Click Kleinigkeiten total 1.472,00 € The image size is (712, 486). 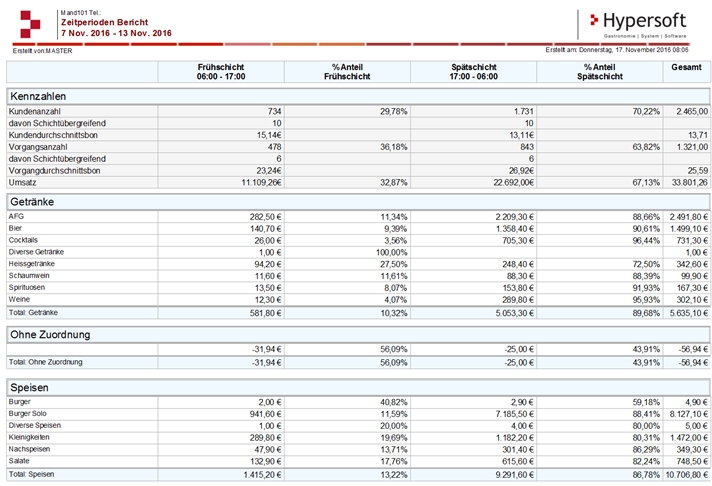pyautogui.click(x=689, y=437)
